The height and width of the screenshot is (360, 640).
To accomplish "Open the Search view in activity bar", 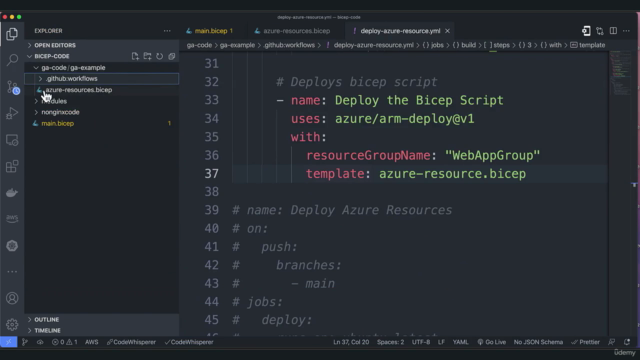I will [x=12, y=60].
